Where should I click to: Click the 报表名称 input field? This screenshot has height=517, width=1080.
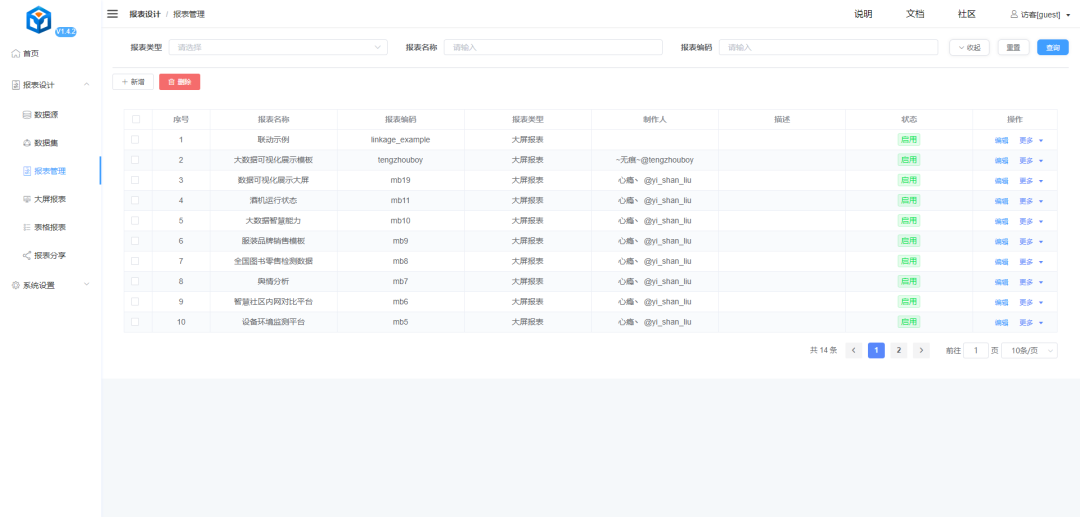[x=553, y=47]
